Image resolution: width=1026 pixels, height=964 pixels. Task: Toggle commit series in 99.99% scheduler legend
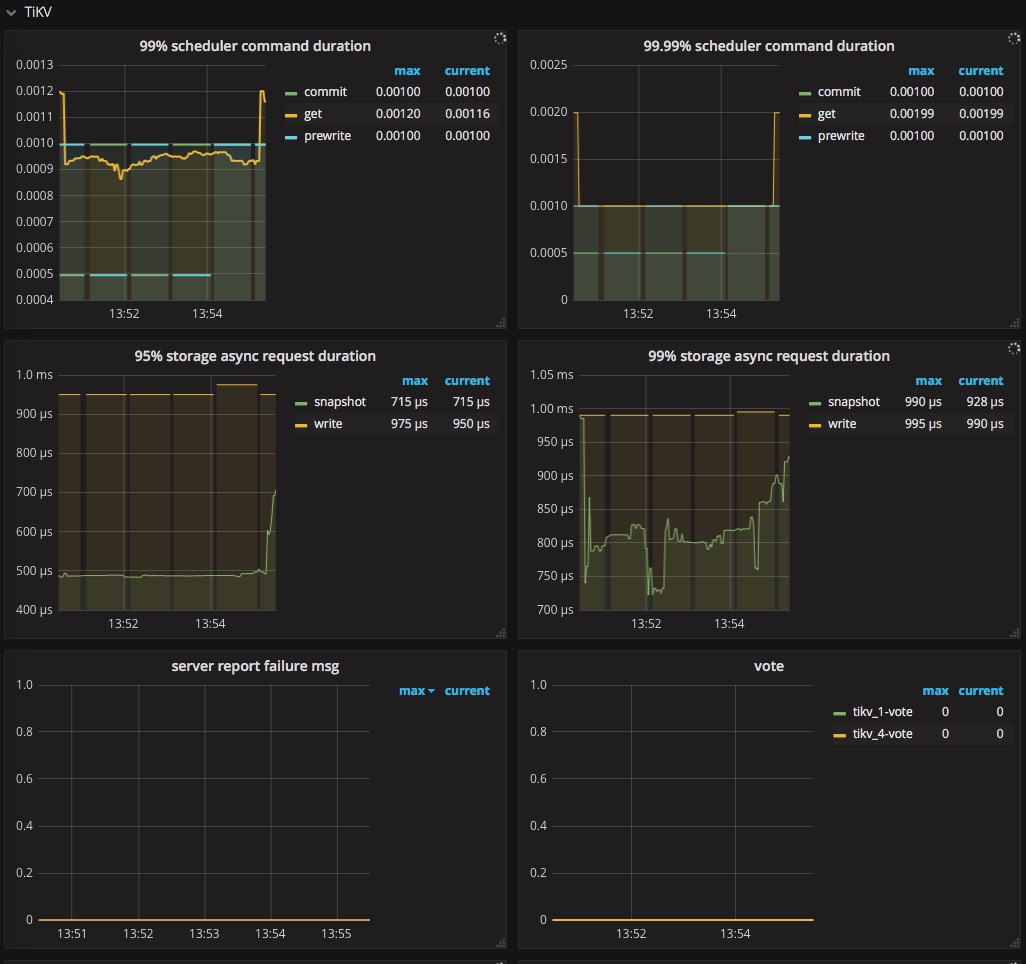839,92
